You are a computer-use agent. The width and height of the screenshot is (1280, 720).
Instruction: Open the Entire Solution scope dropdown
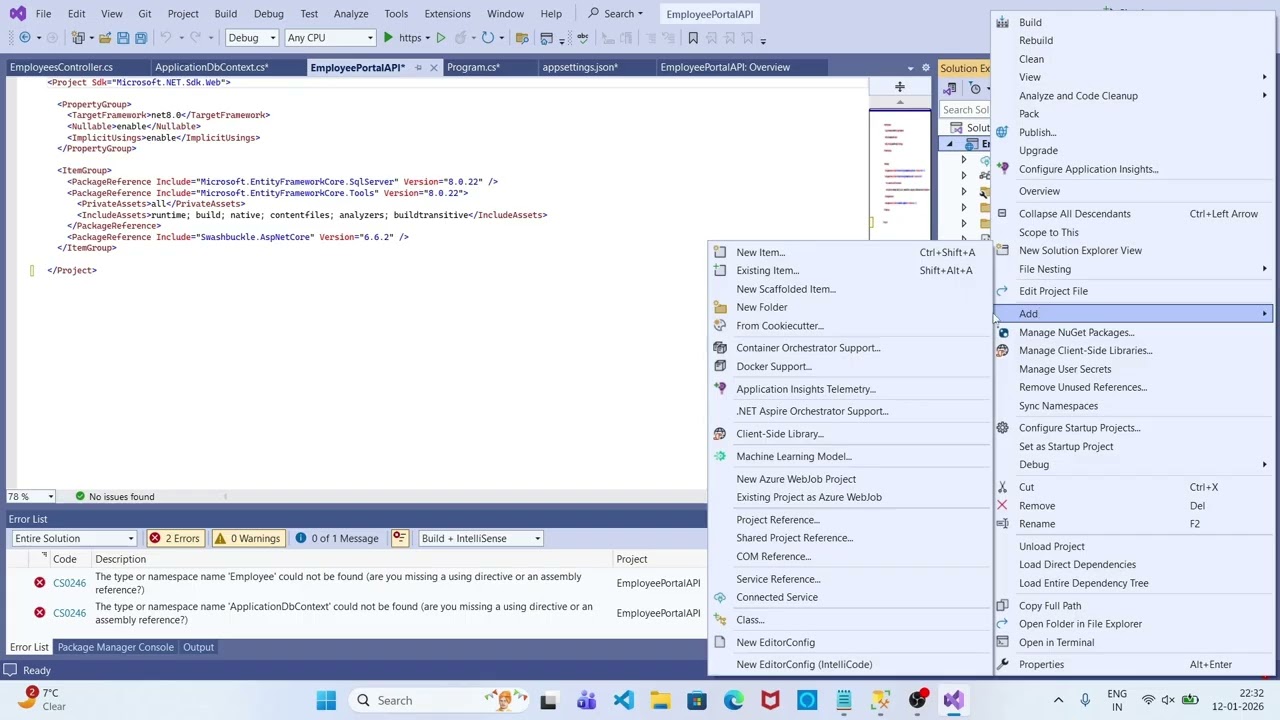click(x=74, y=538)
